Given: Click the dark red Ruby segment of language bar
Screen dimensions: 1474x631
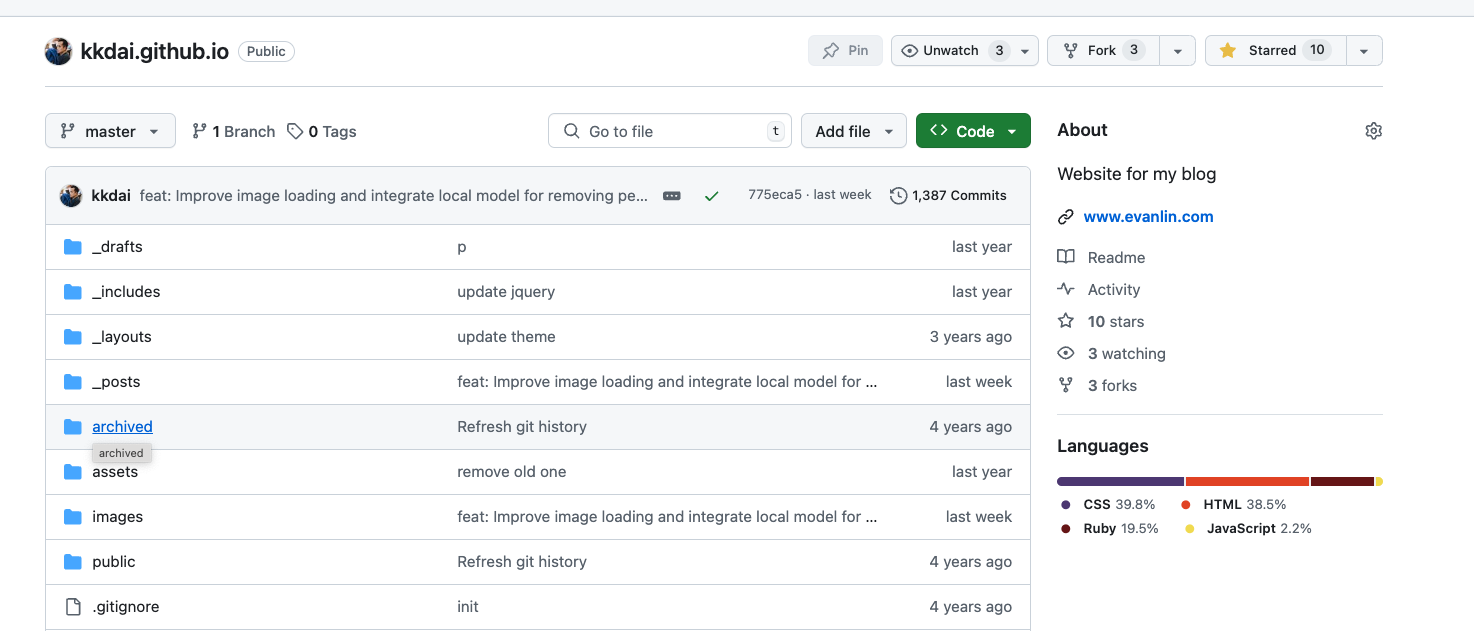Looking at the screenshot, I should click(1342, 481).
